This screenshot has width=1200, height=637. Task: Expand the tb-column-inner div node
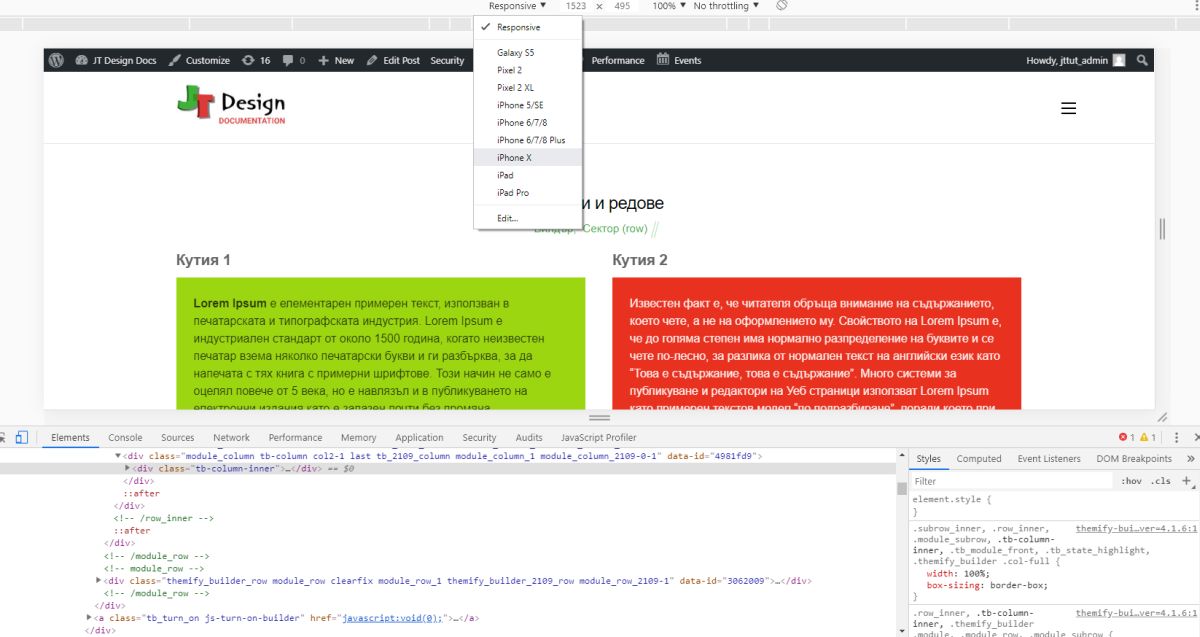click(x=127, y=468)
